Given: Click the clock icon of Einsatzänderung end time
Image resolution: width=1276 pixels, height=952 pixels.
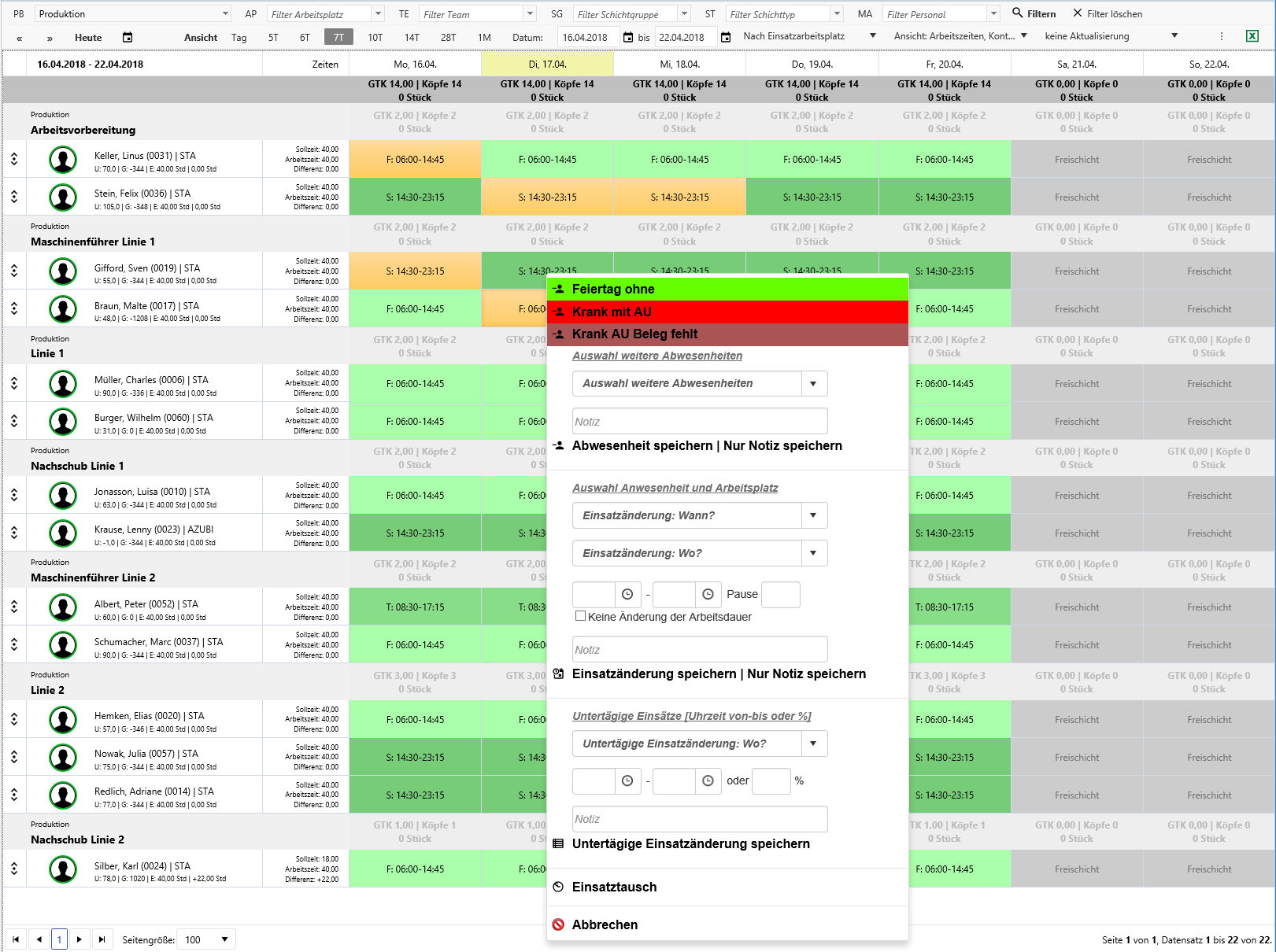Looking at the screenshot, I should pyautogui.click(x=708, y=594).
